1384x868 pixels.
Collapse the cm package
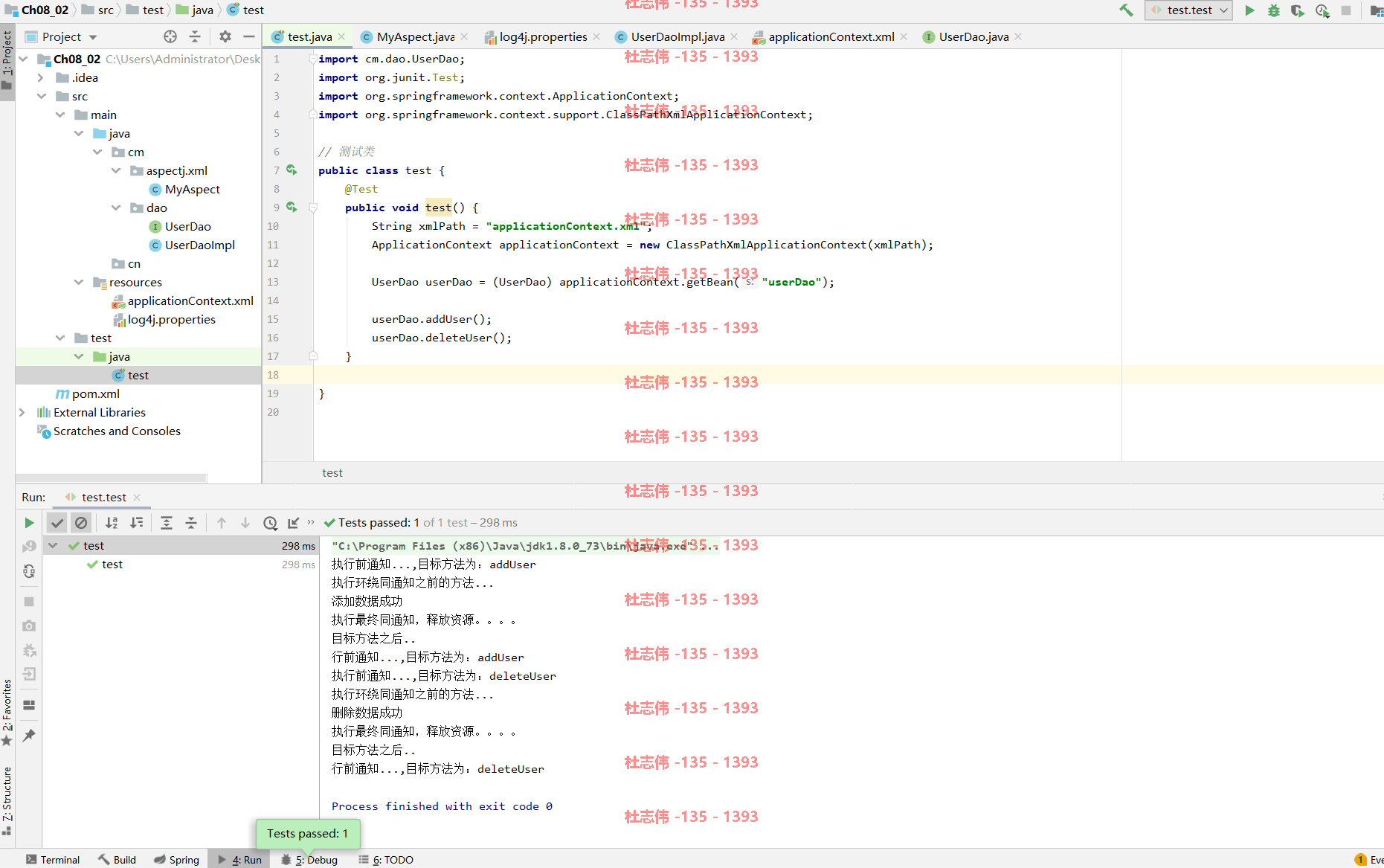pos(97,152)
